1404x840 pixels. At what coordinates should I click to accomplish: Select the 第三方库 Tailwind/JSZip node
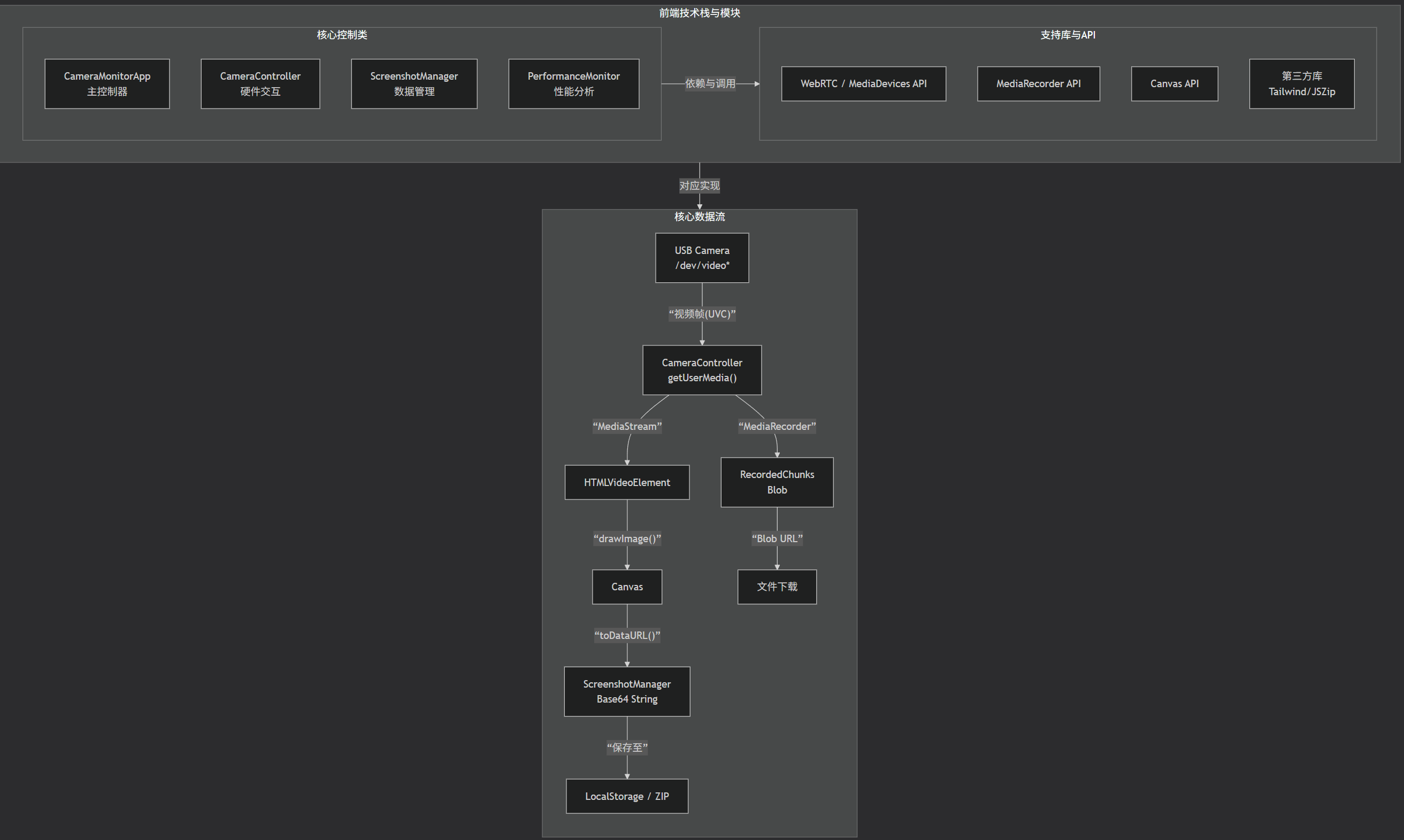click(x=1301, y=84)
